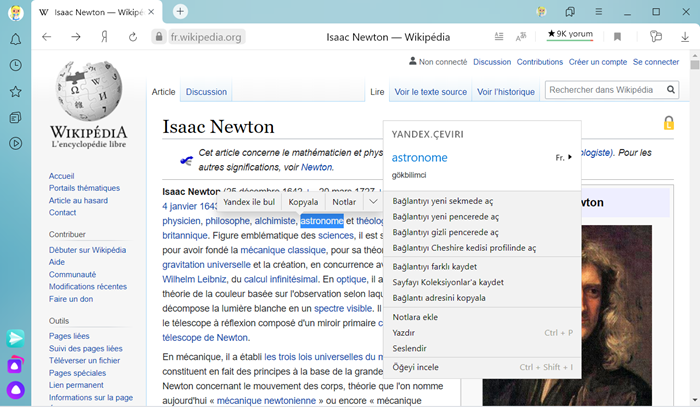700x407 pixels.
Task: Click the page translate icon
Action: (x=521, y=37)
